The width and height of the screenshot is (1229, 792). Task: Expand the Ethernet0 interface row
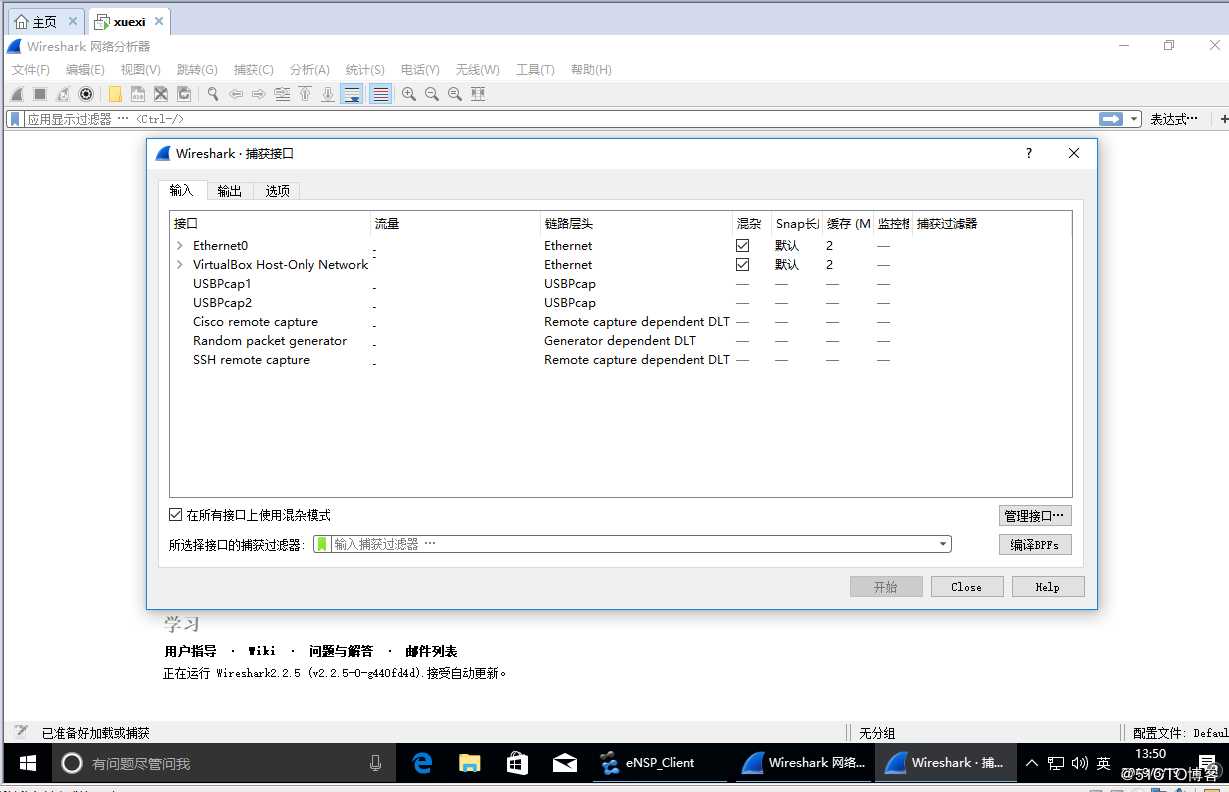coord(180,245)
